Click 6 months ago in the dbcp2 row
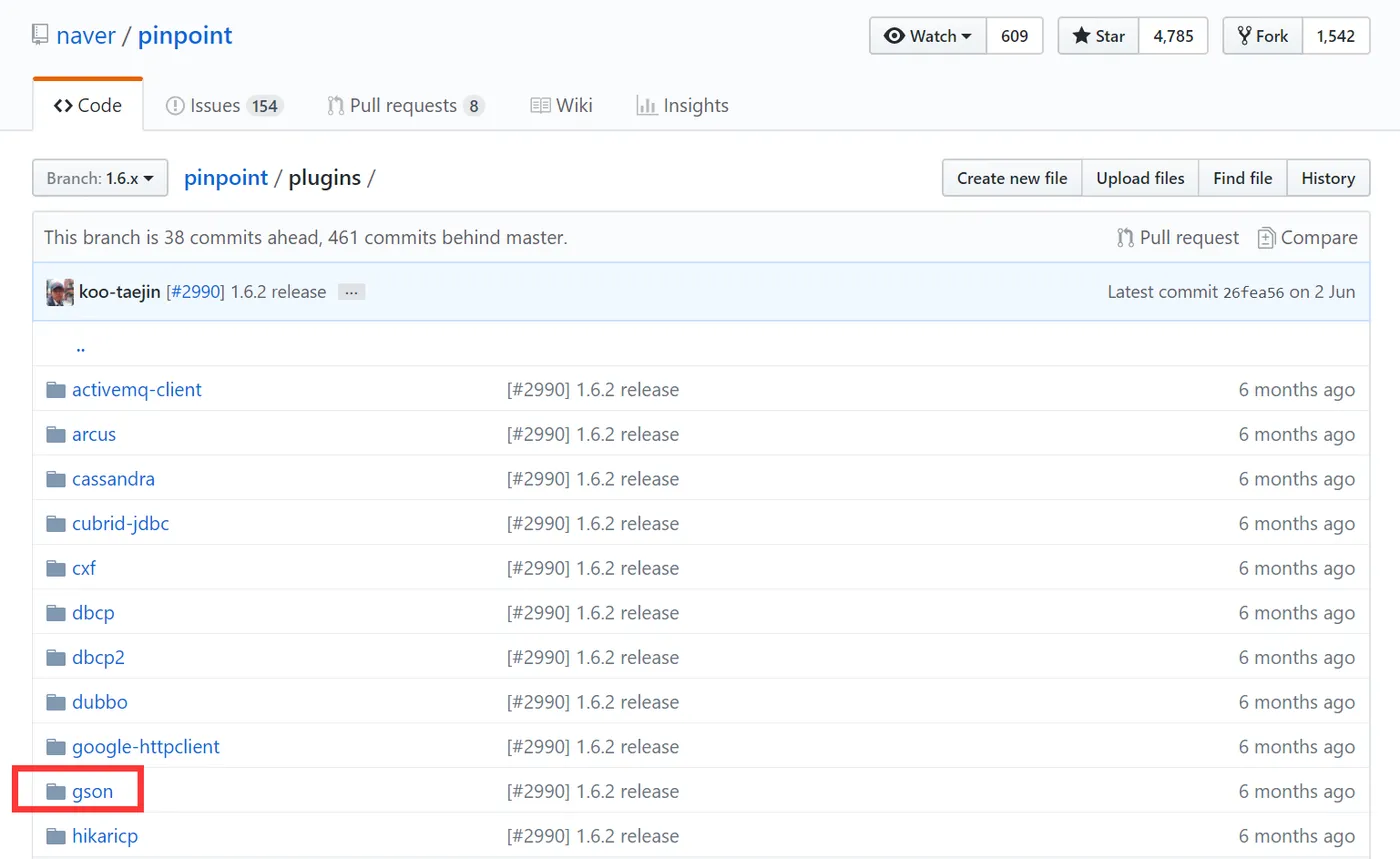The height and width of the screenshot is (859, 1400). [x=1297, y=658]
